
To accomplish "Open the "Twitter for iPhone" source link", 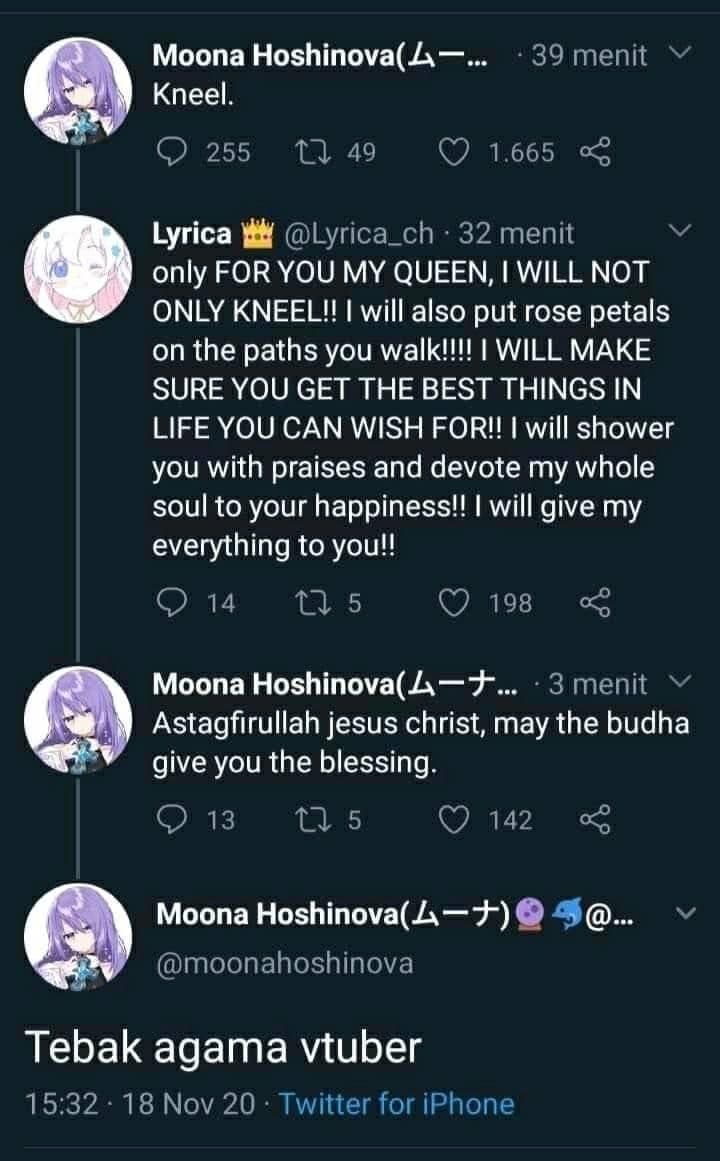I will [396, 1104].
